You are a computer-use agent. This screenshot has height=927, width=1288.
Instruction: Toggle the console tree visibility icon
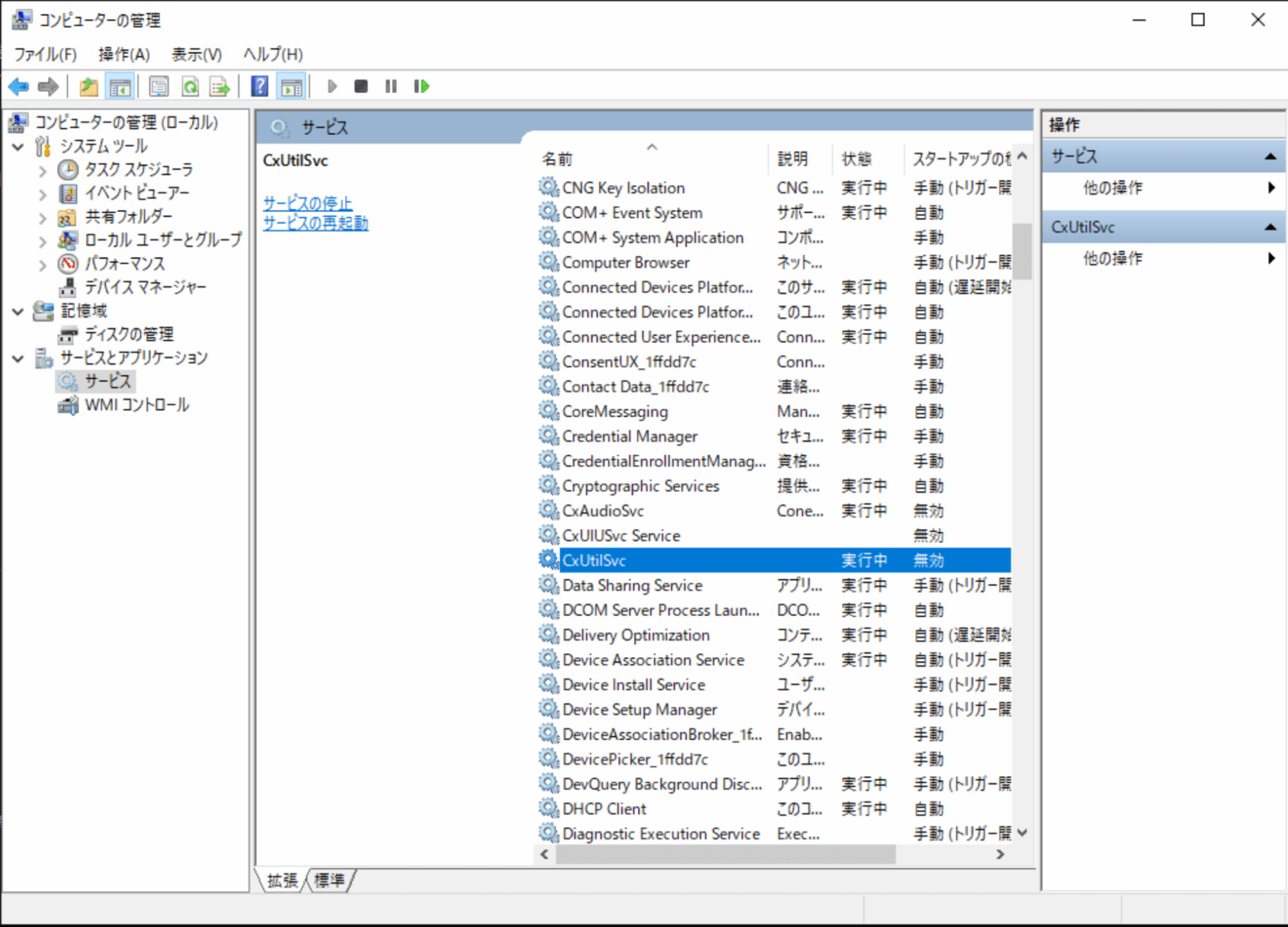click(x=120, y=85)
